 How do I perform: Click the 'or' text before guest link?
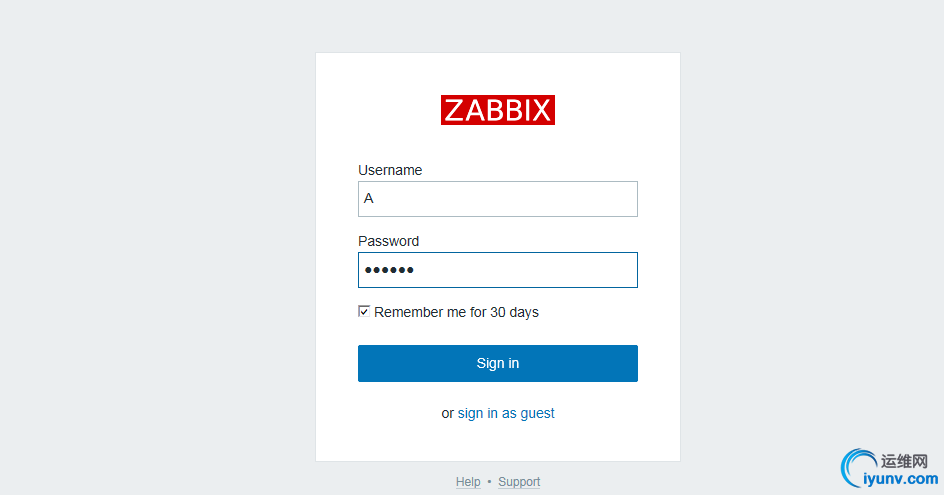448,413
